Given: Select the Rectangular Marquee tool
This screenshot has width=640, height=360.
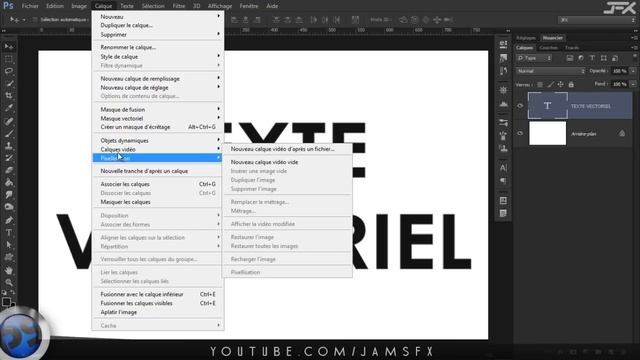Looking at the screenshot, I should tap(9, 59).
